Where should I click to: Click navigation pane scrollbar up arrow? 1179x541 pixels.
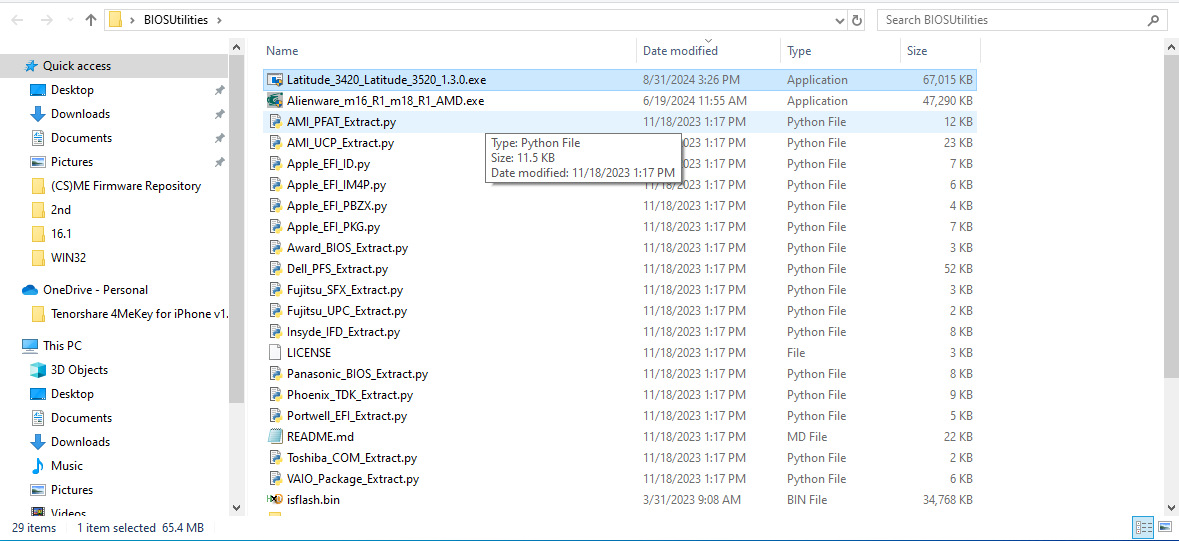tap(236, 47)
